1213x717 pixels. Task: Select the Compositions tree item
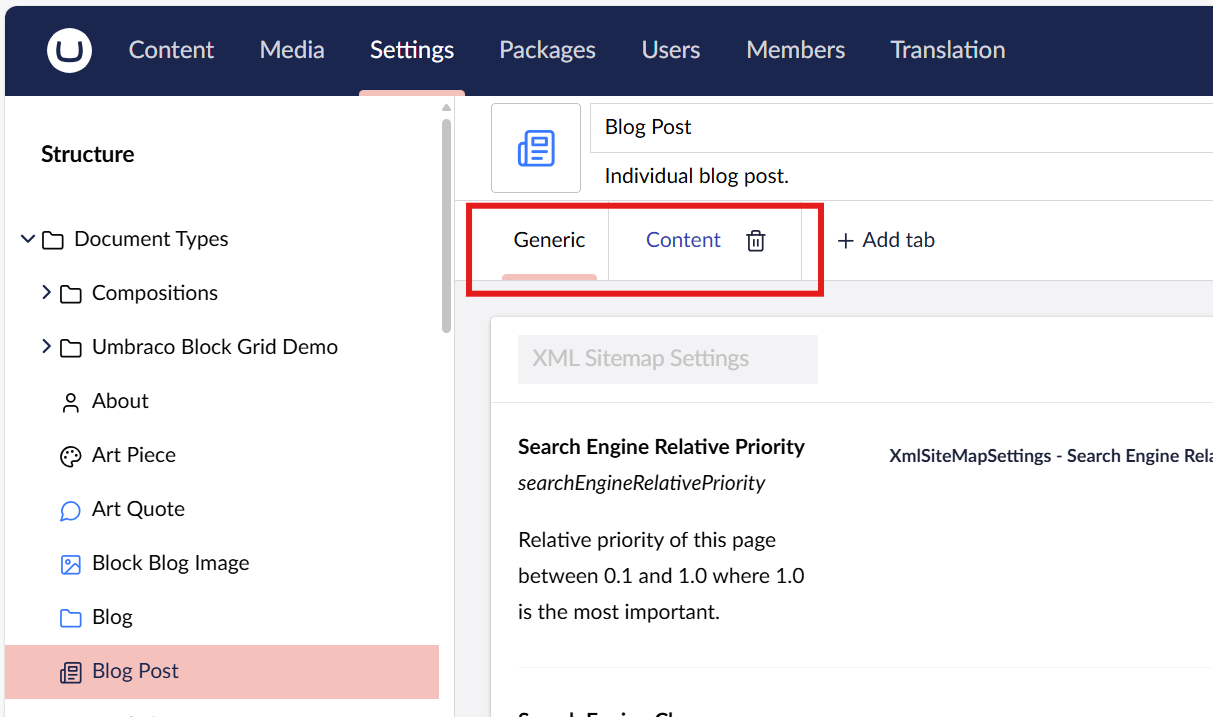point(155,293)
